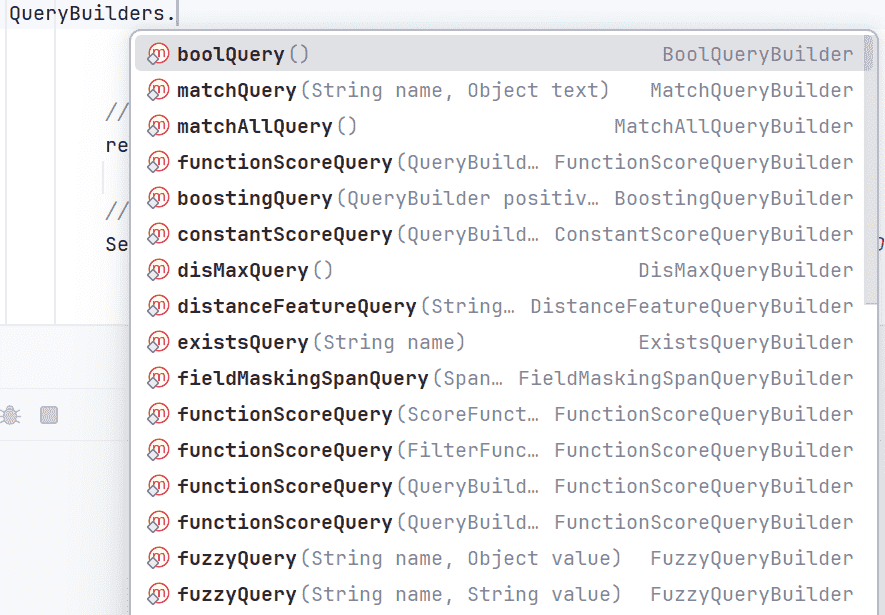This screenshot has height=615, width=885.
Task: Click the BoolQueryBuilder return type label
Action: 757,55
